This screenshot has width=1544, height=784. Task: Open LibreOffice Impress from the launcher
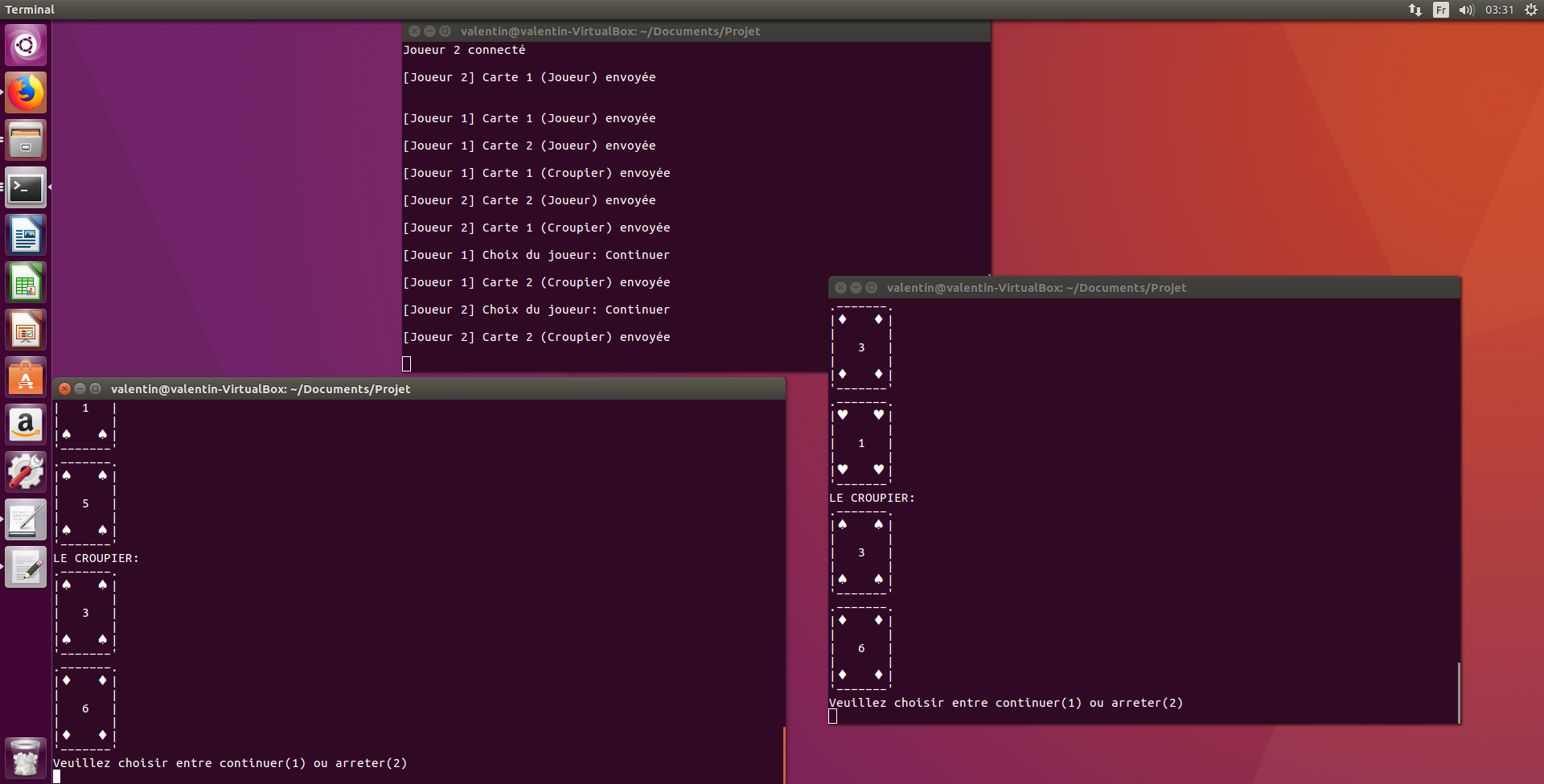coord(26,330)
